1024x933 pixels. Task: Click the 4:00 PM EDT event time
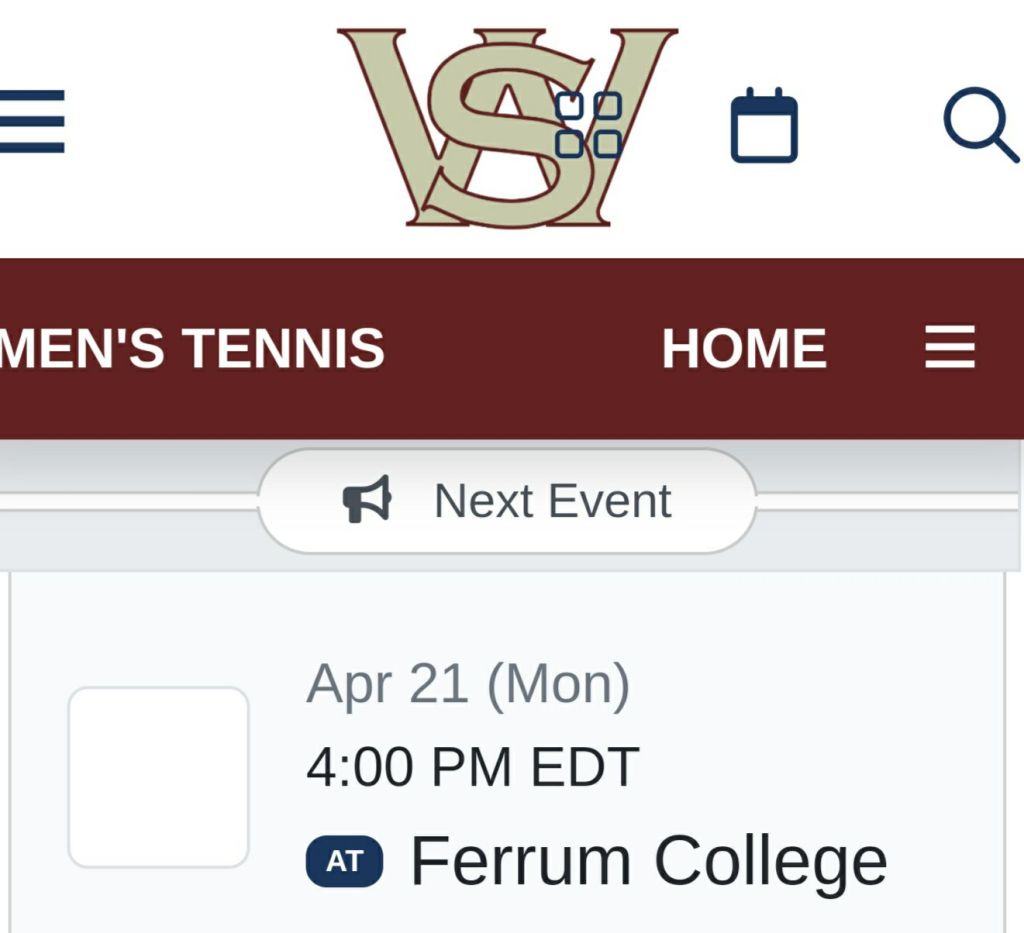pos(472,768)
